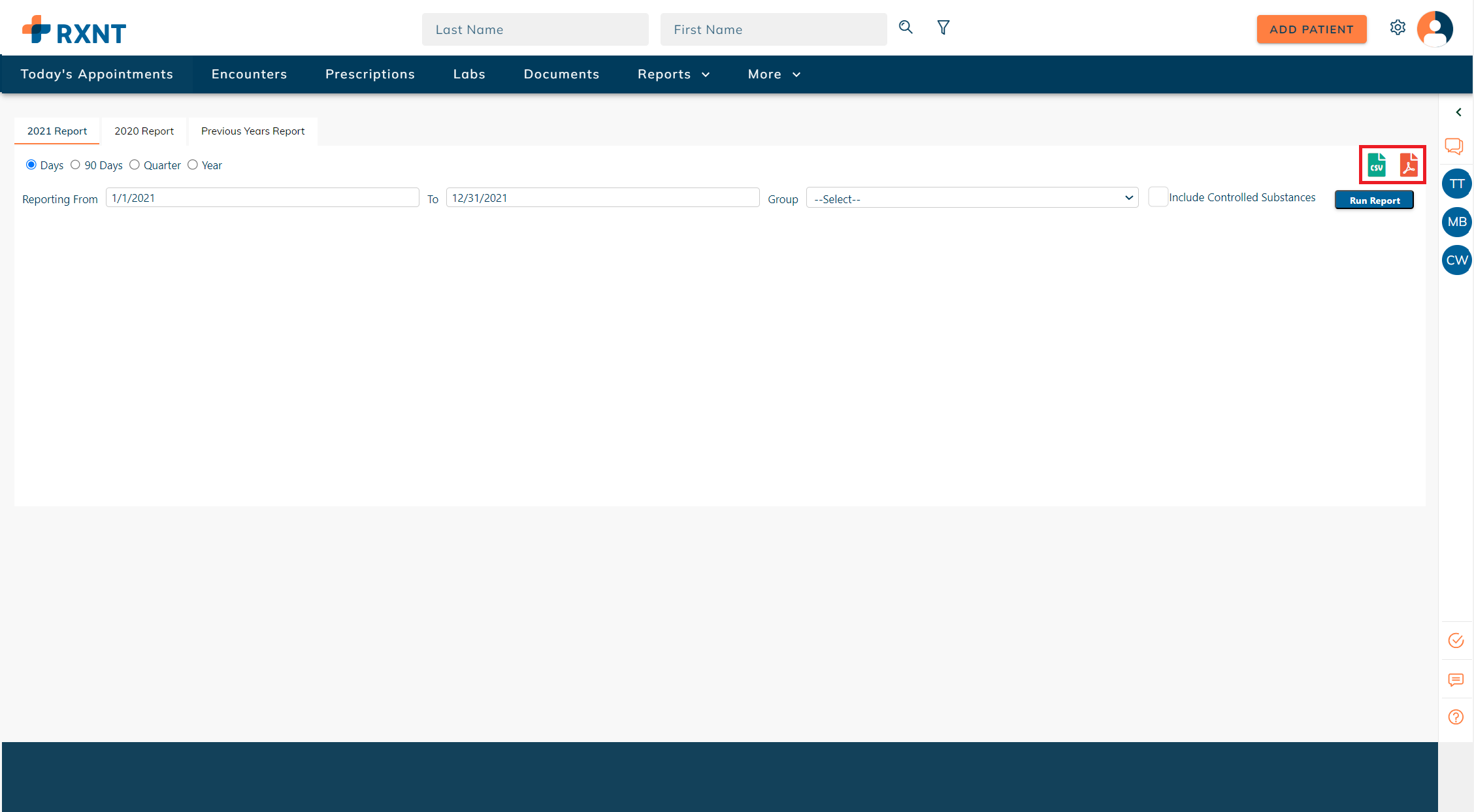Open the messages icon in sidebar
Screen dimensions: 1474x812
1456,680
